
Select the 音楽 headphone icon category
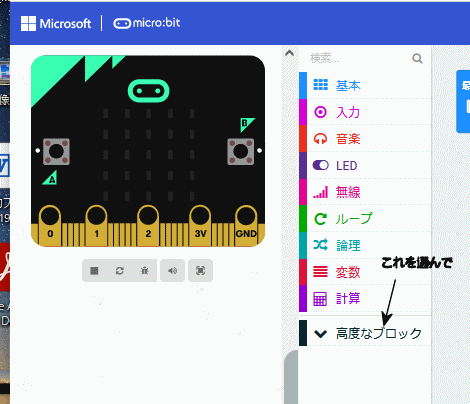point(365,139)
